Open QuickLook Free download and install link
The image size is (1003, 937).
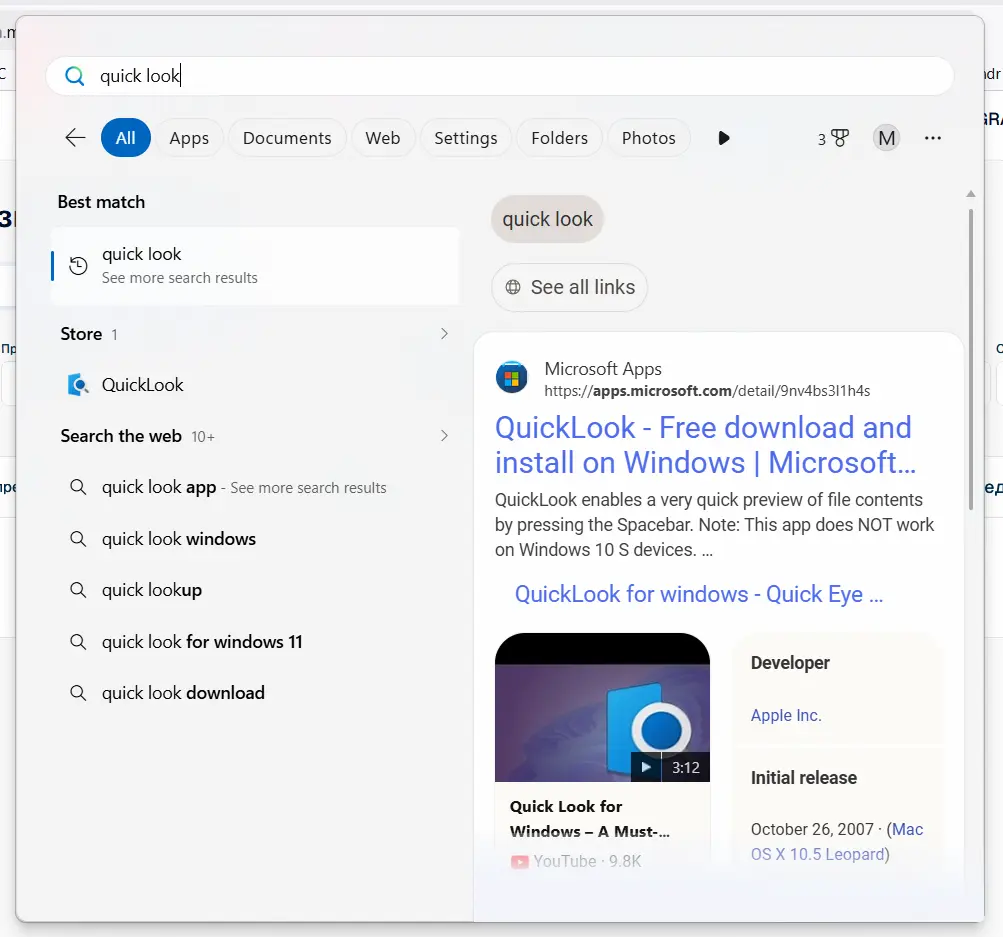(705, 445)
